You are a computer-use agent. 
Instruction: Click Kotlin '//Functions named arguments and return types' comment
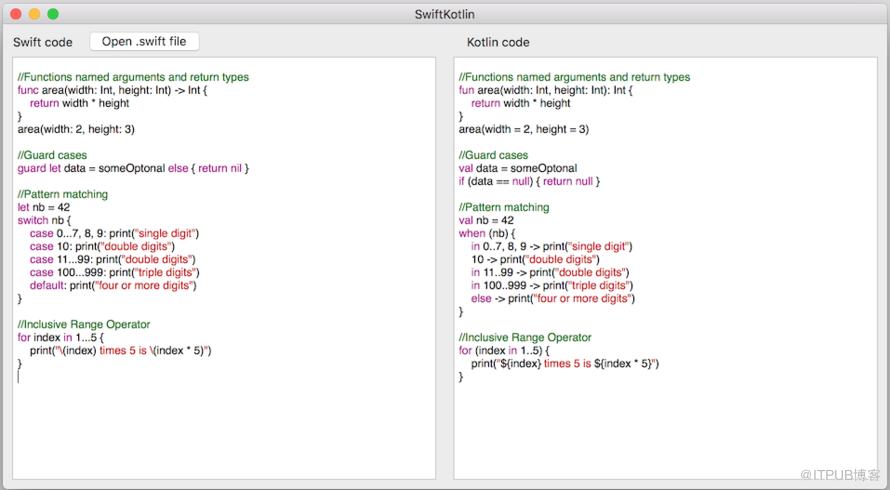pos(574,77)
